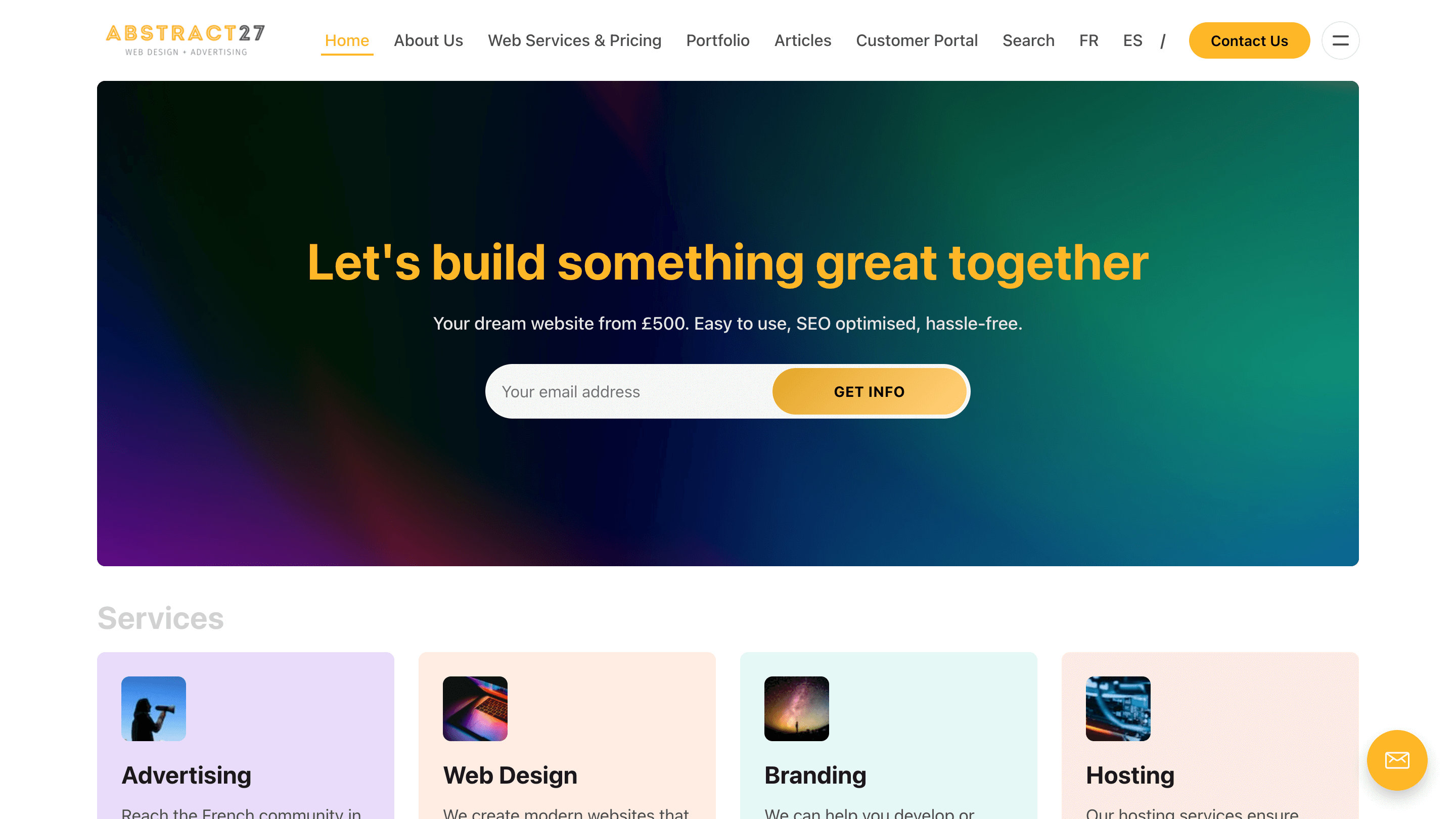1456x819 pixels.
Task: Open the hamburger menu icon
Action: tap(1340, 40)
